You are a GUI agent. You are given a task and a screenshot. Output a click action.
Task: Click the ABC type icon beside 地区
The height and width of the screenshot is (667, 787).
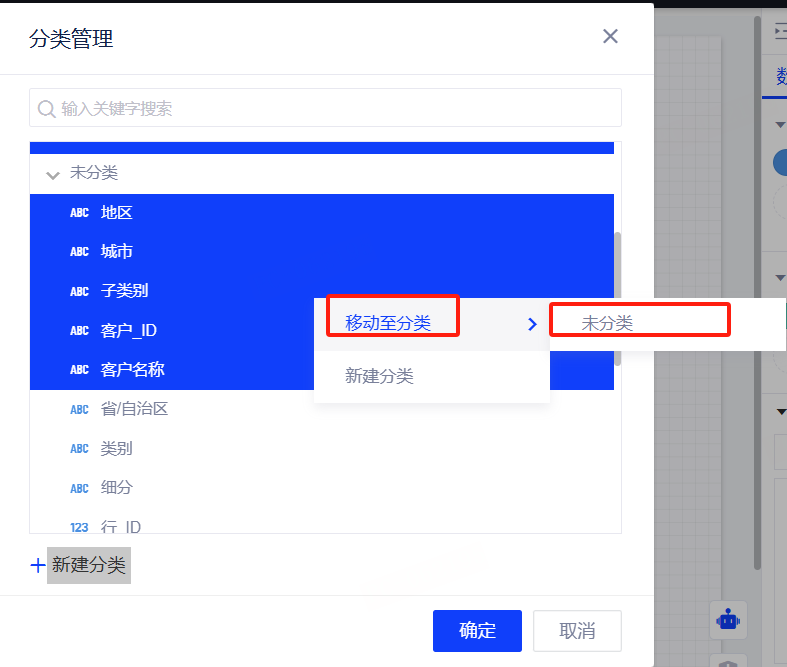pyautogui.click(x=79, y=213)
